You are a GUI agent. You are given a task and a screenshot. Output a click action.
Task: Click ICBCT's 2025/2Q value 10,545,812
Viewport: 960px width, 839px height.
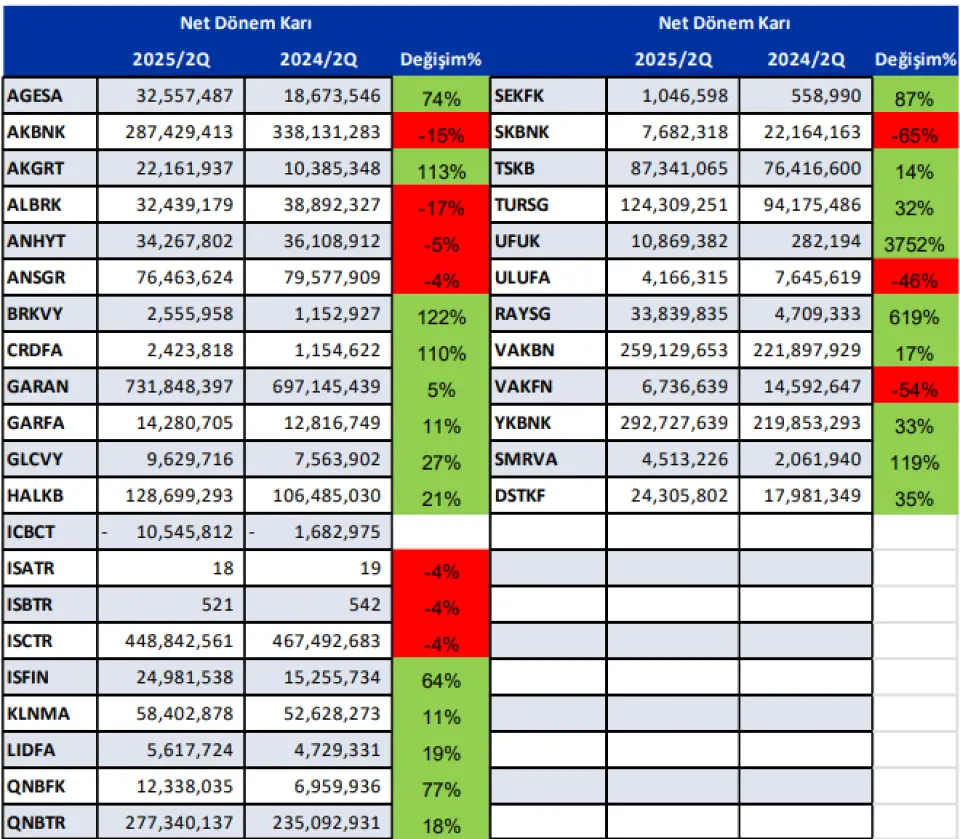(184, 532)
